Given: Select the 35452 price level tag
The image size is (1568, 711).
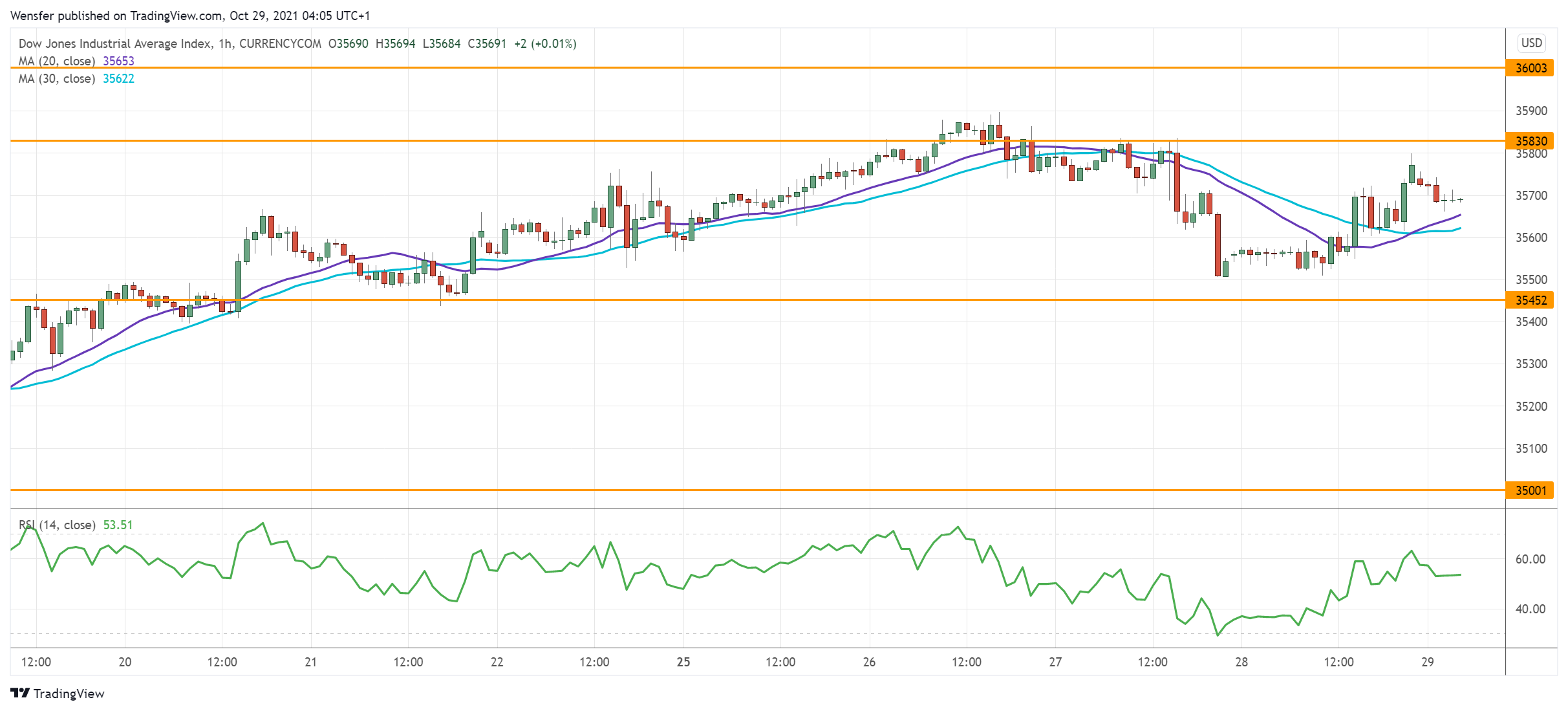Looking at the screenshot, I should (x=1530, y=300).
